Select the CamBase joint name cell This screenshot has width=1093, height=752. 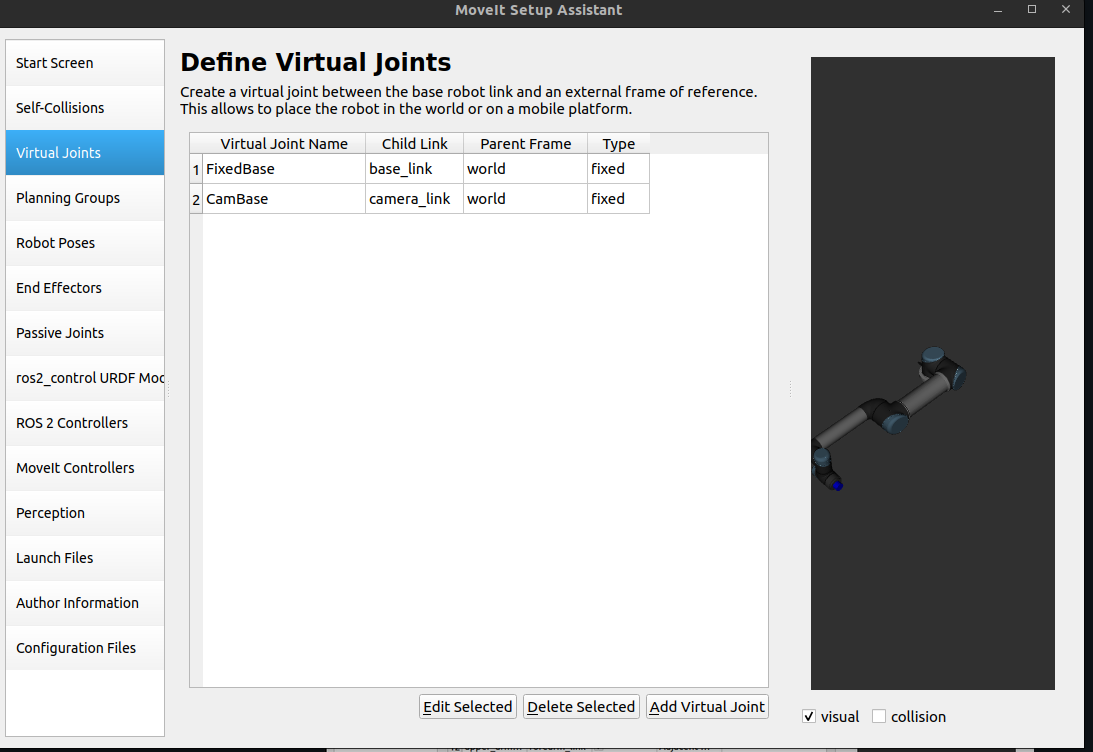(x=284, y=199)
